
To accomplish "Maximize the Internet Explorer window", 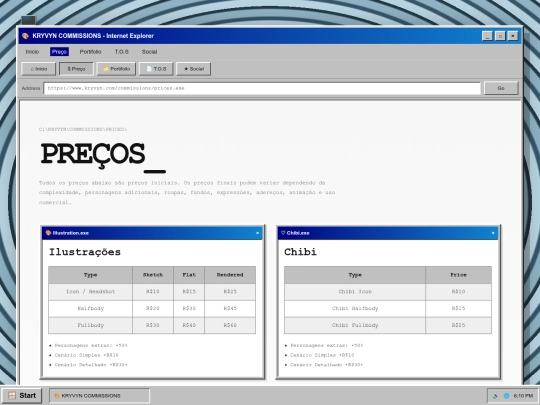I will tap(500, 36).
